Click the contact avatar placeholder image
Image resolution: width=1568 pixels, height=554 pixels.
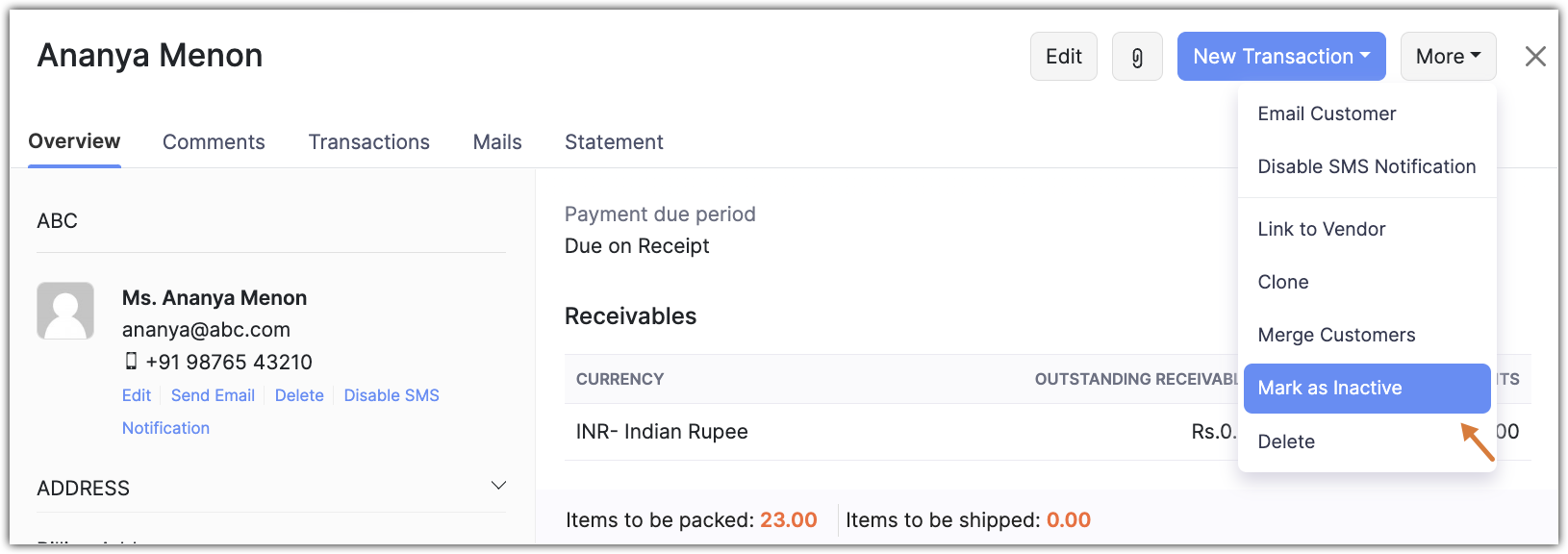pos(65,311)
